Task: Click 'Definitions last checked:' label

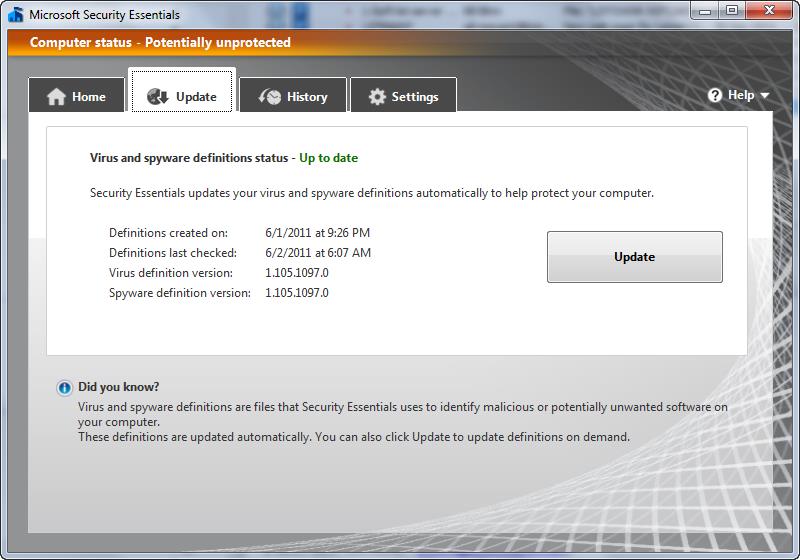Action: click(173, 253)
